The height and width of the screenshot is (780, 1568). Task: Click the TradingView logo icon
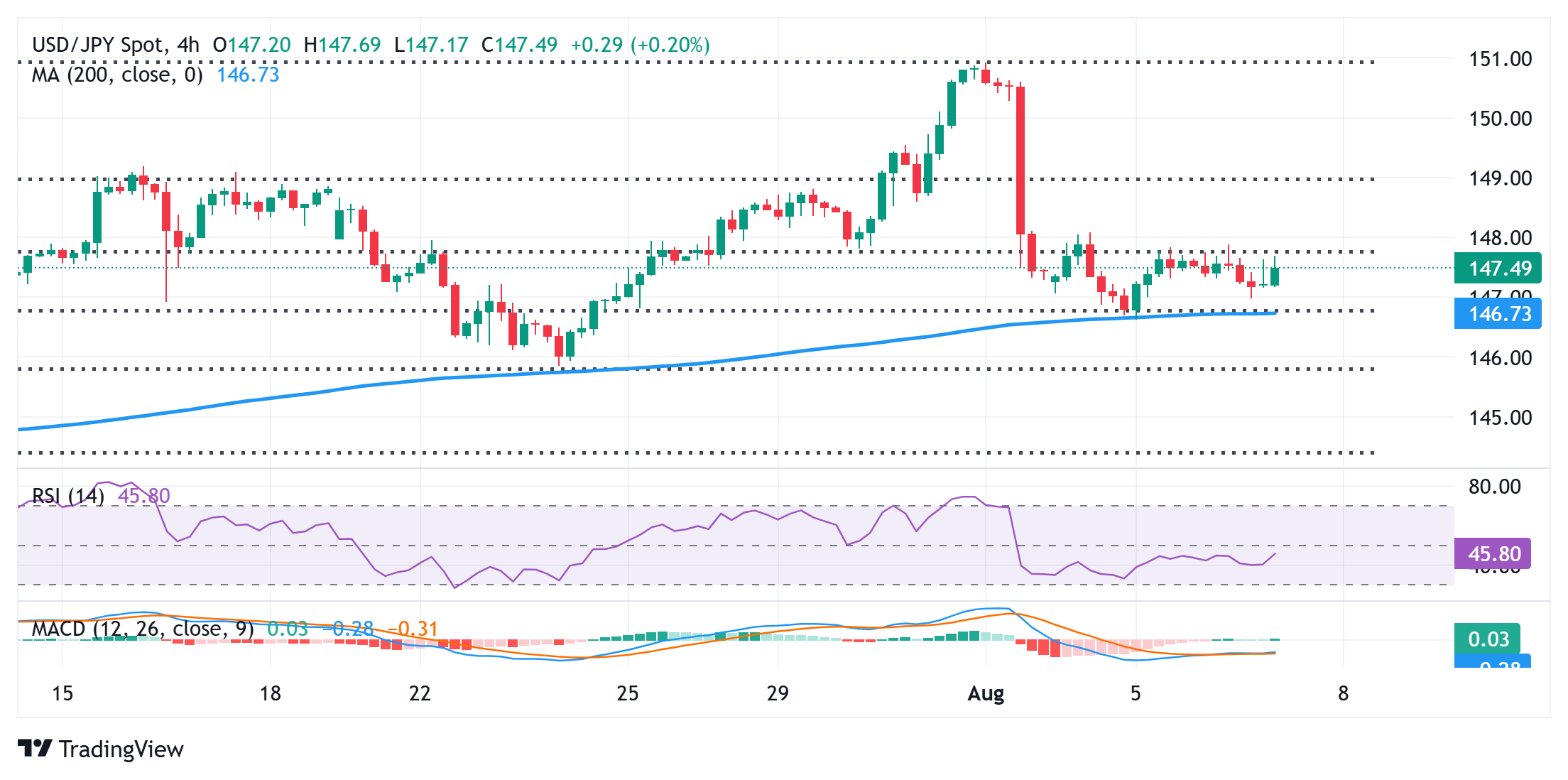pos(34,749)
